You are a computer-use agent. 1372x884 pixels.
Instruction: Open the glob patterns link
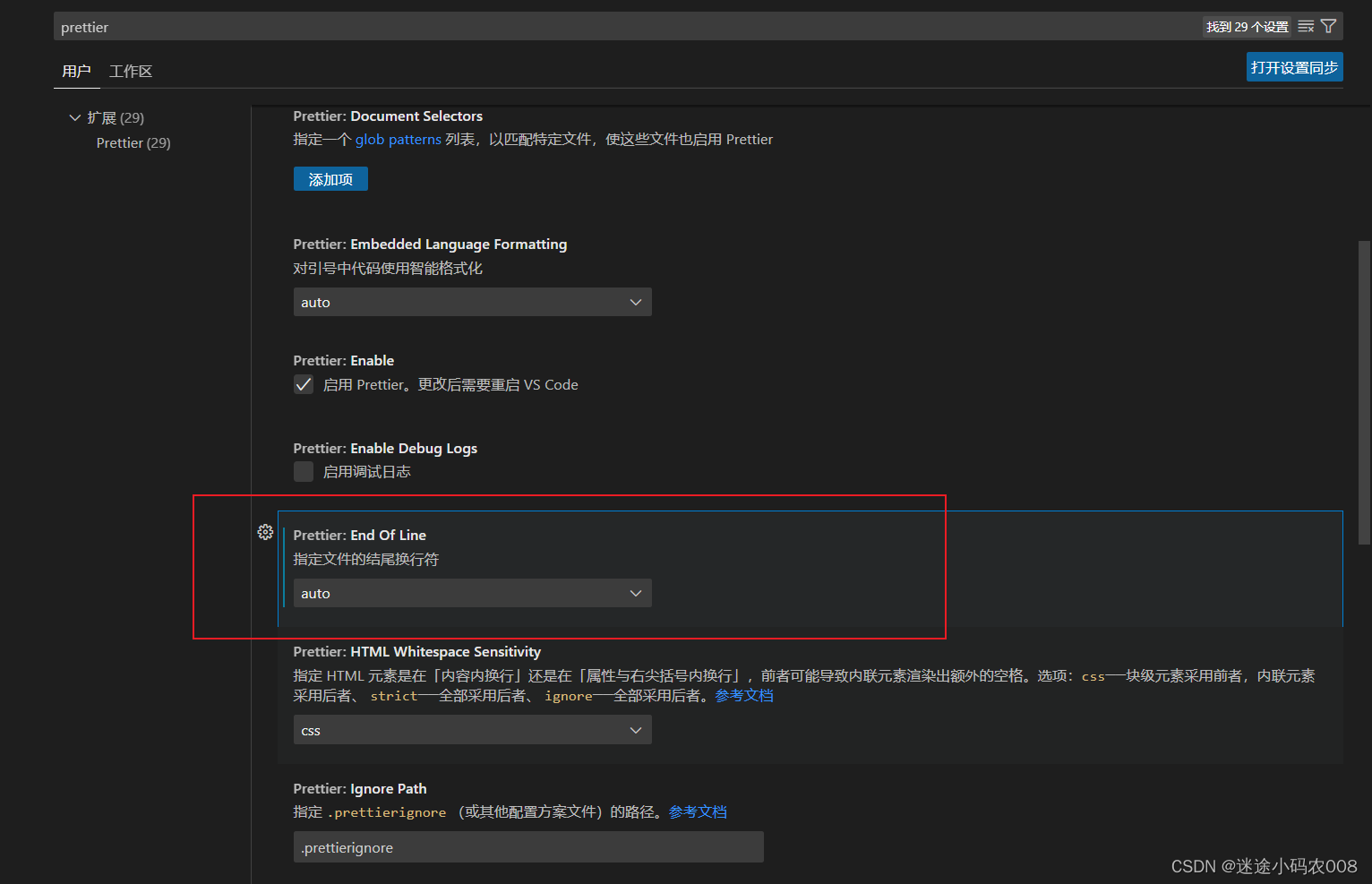(399, 140)
